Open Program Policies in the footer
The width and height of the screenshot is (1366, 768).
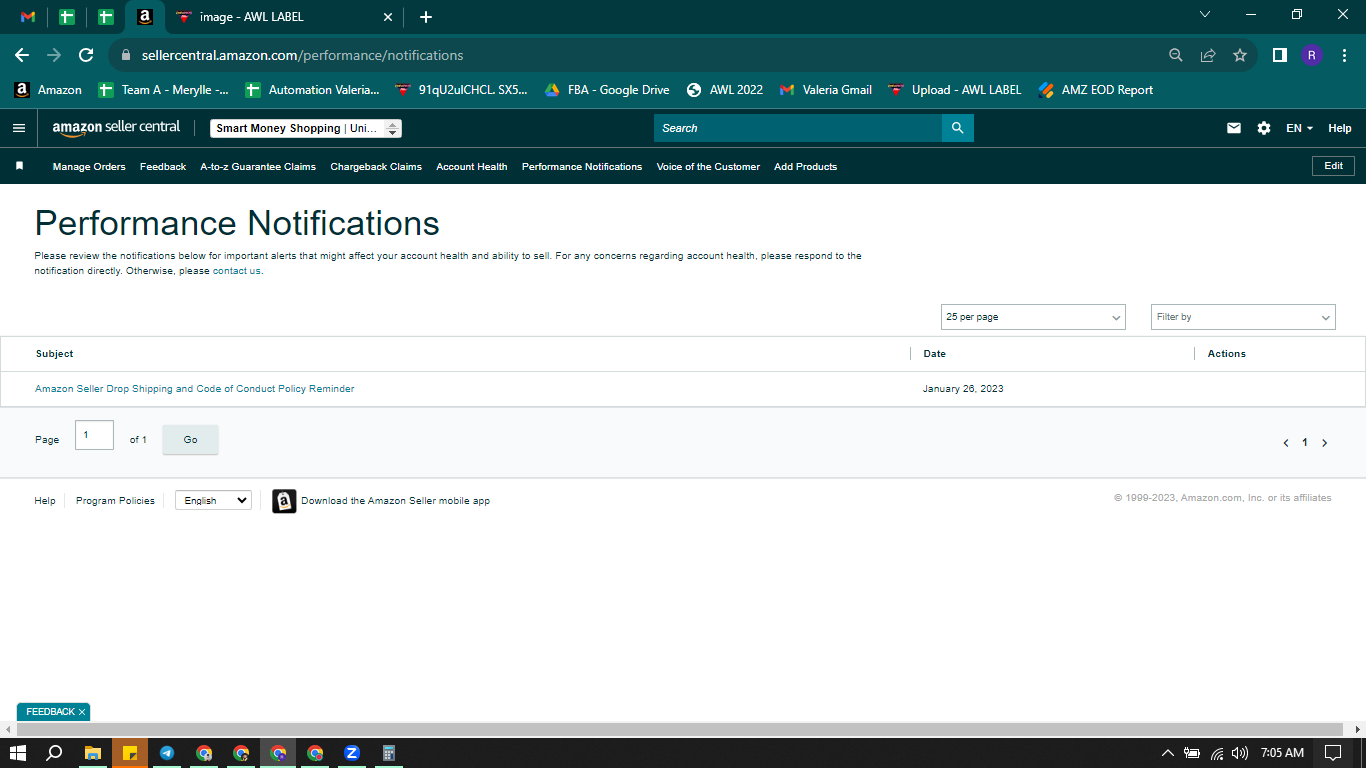[x=115, y=501]
